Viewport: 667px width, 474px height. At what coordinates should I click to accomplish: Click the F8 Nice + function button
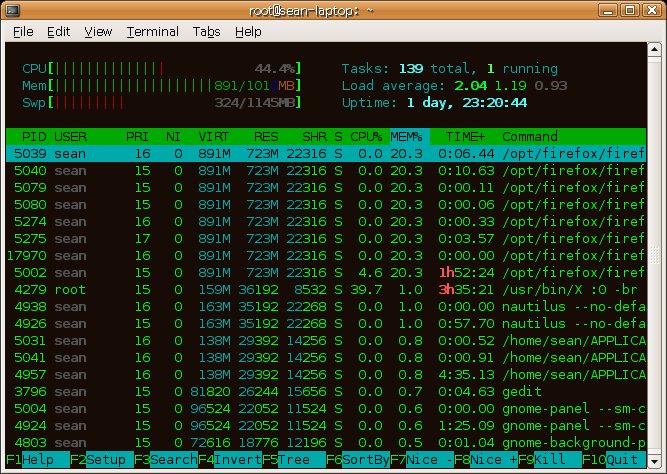click(x=486, y=460)
